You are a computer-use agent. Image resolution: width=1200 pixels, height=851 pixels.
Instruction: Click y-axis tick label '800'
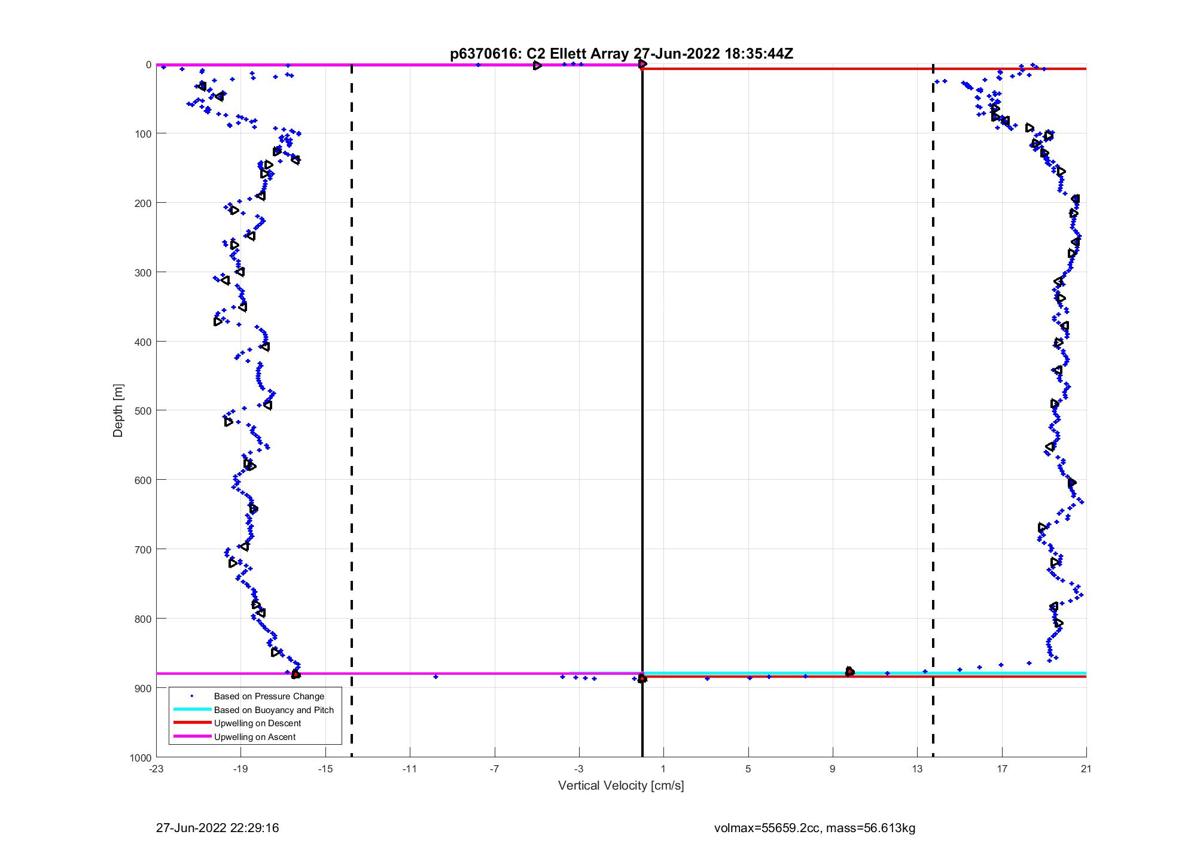click(142, 619)
